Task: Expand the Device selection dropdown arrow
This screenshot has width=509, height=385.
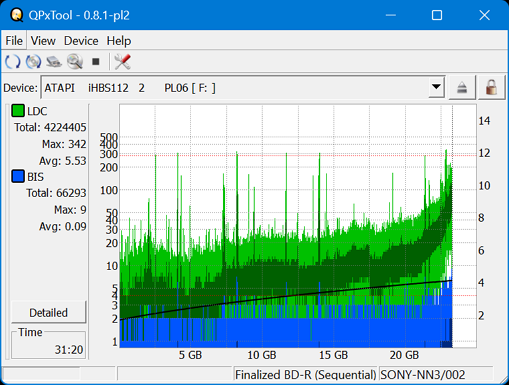Action: [436, 87]
